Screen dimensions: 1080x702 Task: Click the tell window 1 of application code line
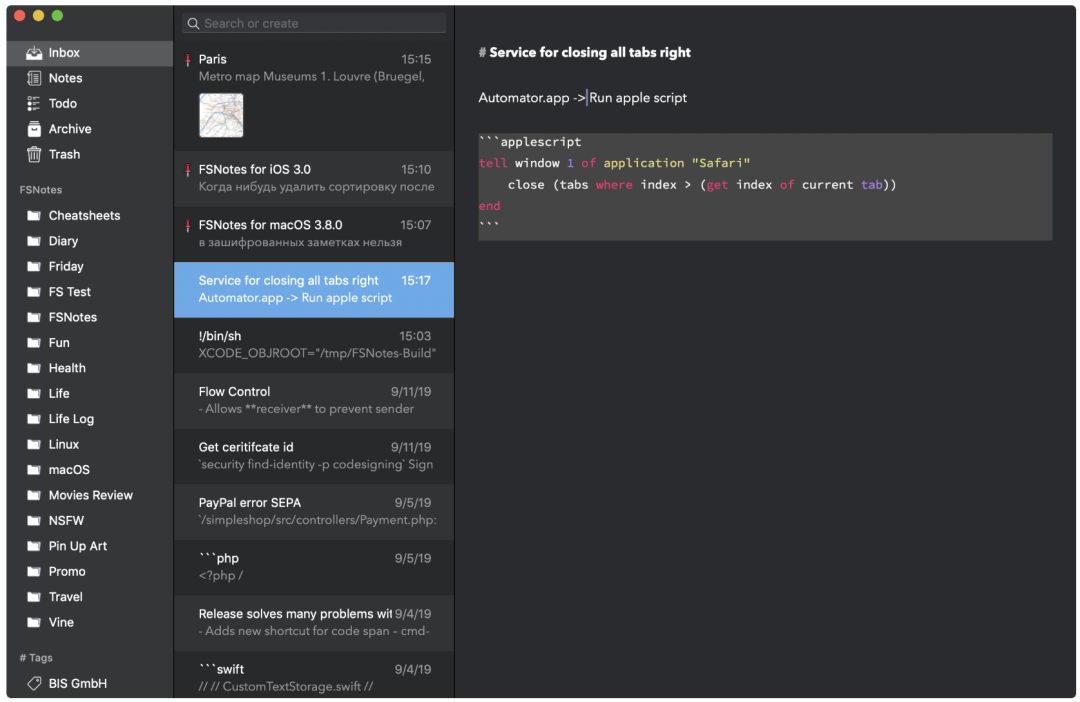(614, 164)
